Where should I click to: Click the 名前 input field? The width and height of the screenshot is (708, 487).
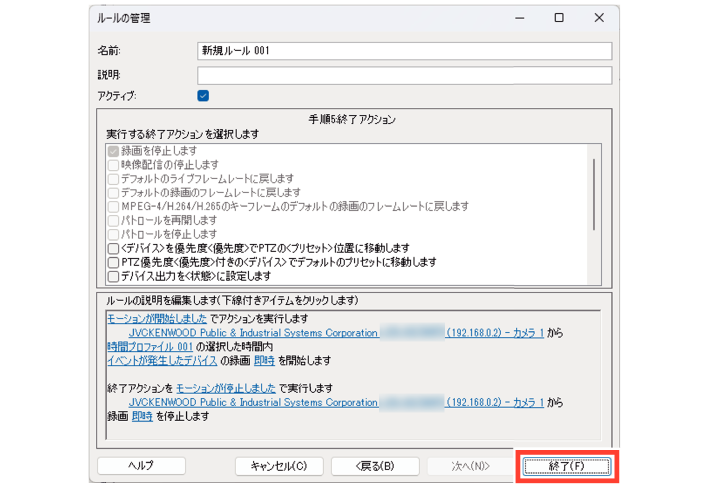[405, 51]
